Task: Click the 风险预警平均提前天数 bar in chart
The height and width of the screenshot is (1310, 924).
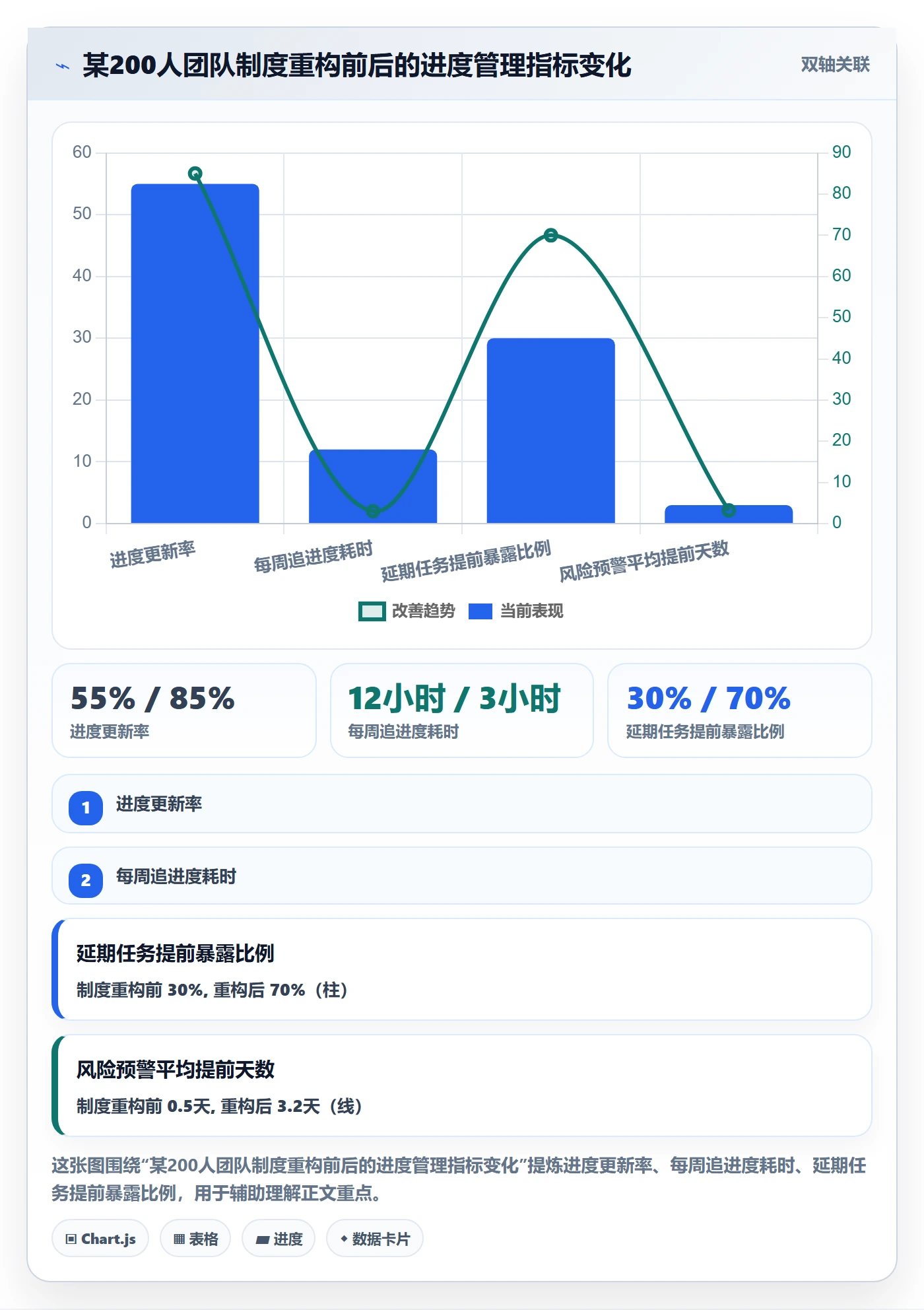Action: [x=729, y=514]
